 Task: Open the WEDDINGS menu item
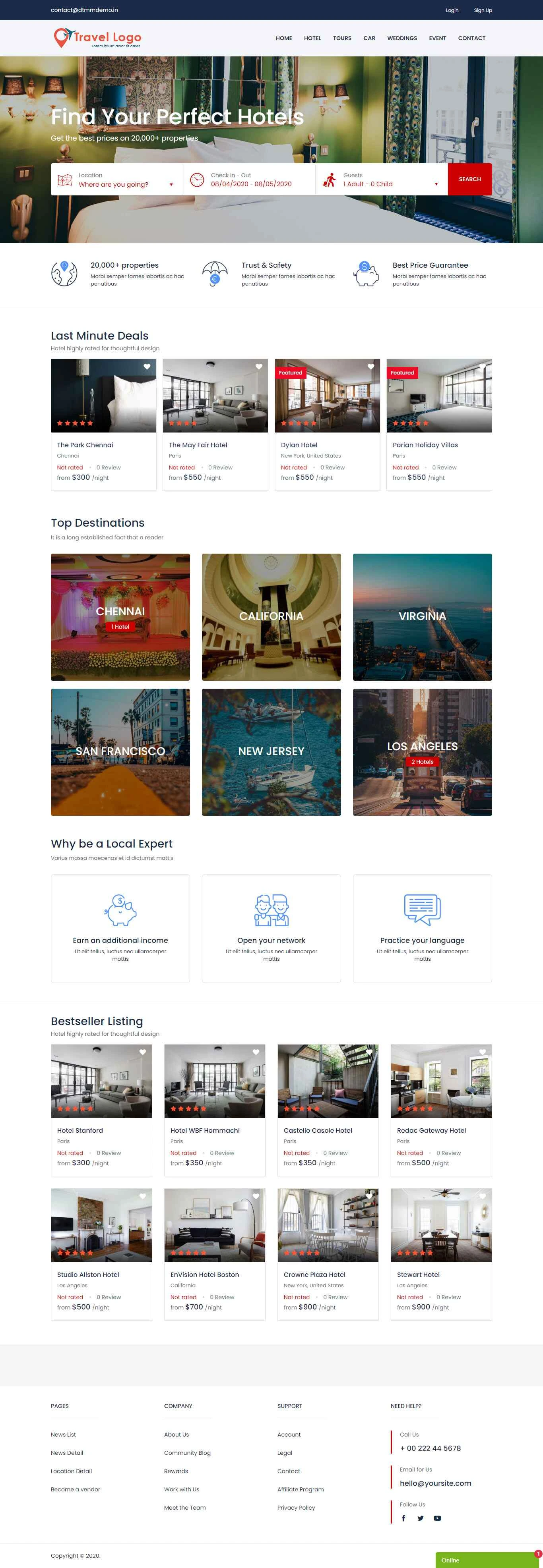[x=402, y=39]
